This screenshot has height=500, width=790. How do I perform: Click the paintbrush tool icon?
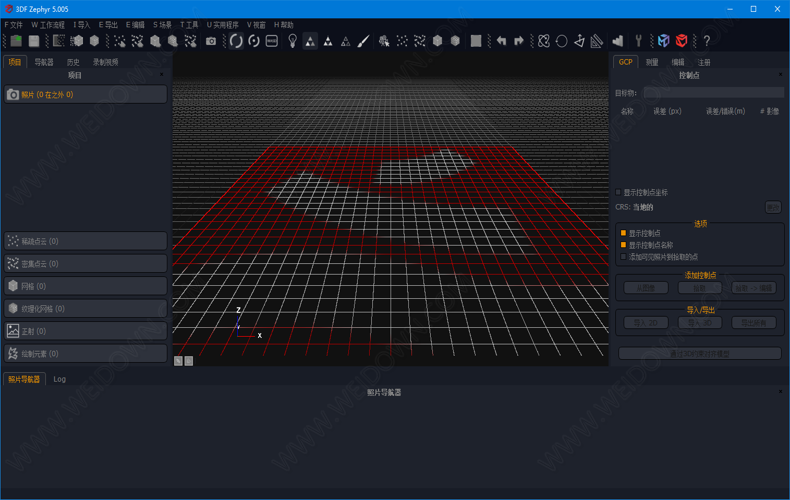(x=363, y=41)
